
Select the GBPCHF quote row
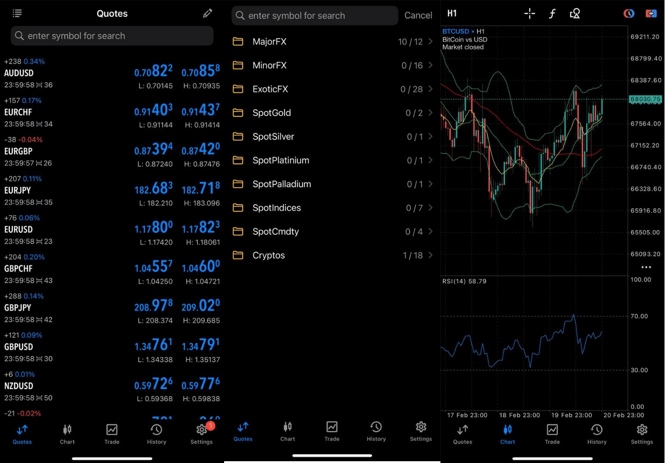point(112,269)
